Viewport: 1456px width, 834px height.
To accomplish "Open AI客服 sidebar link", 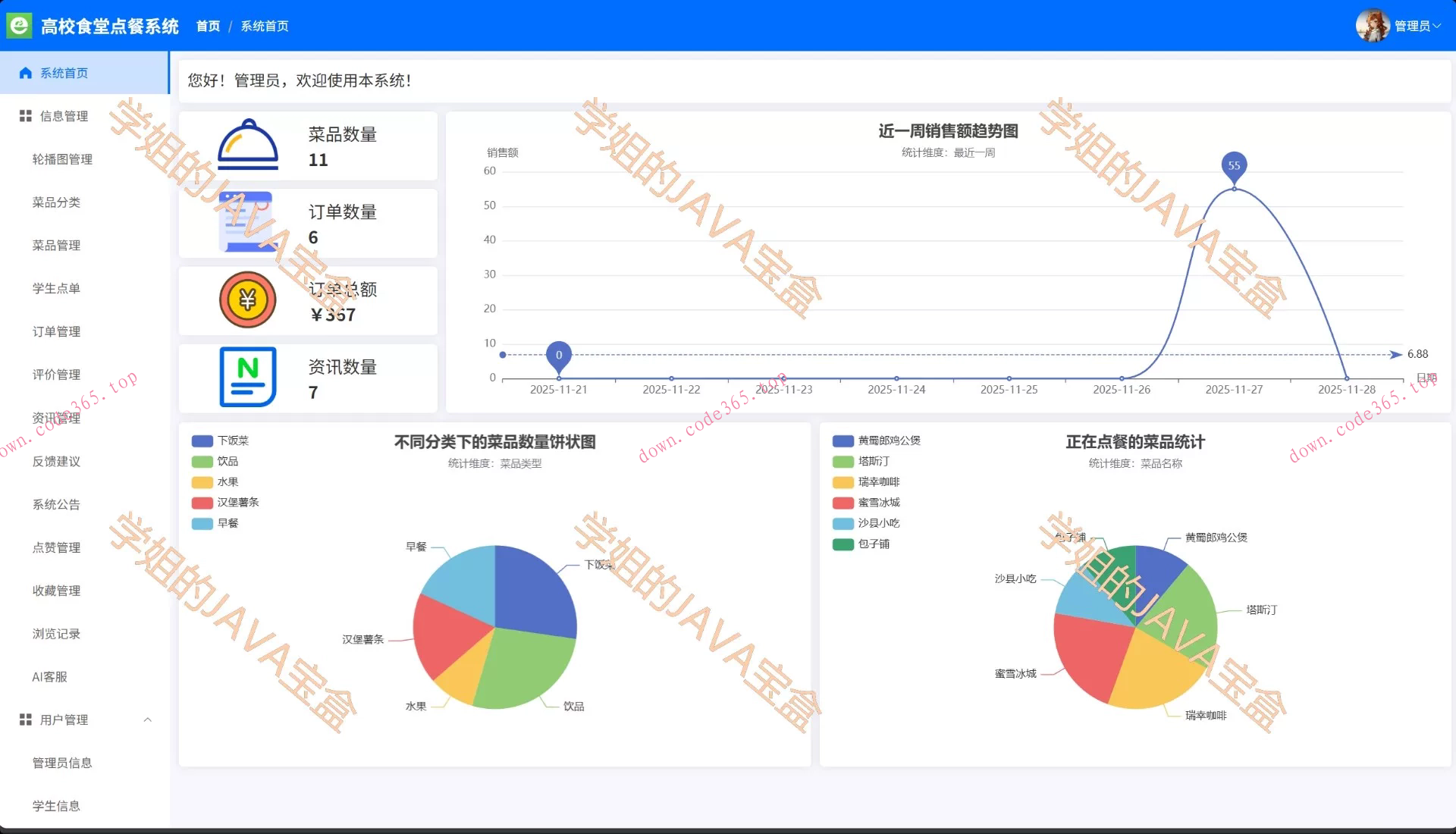I will 49,676.
